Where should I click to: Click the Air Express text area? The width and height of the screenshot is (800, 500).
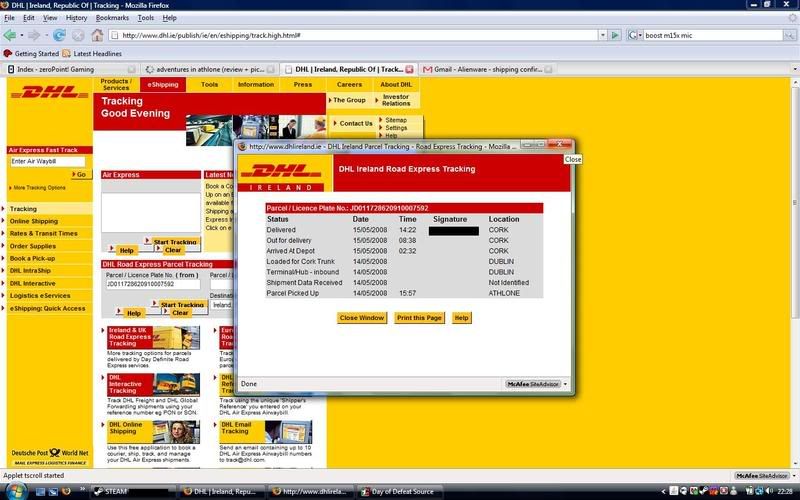(151, 212)
